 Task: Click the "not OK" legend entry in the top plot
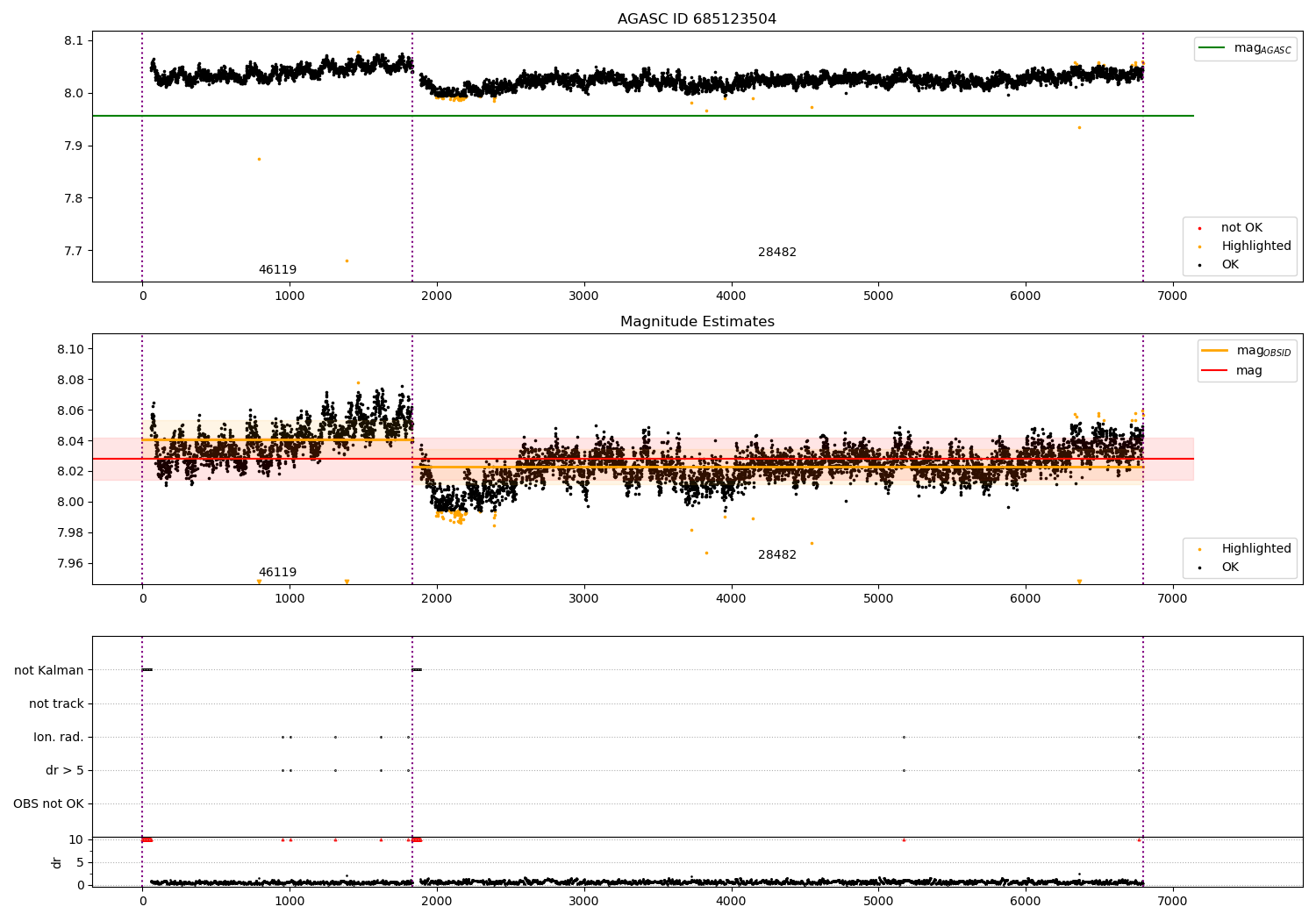[x=1241, y=227]
